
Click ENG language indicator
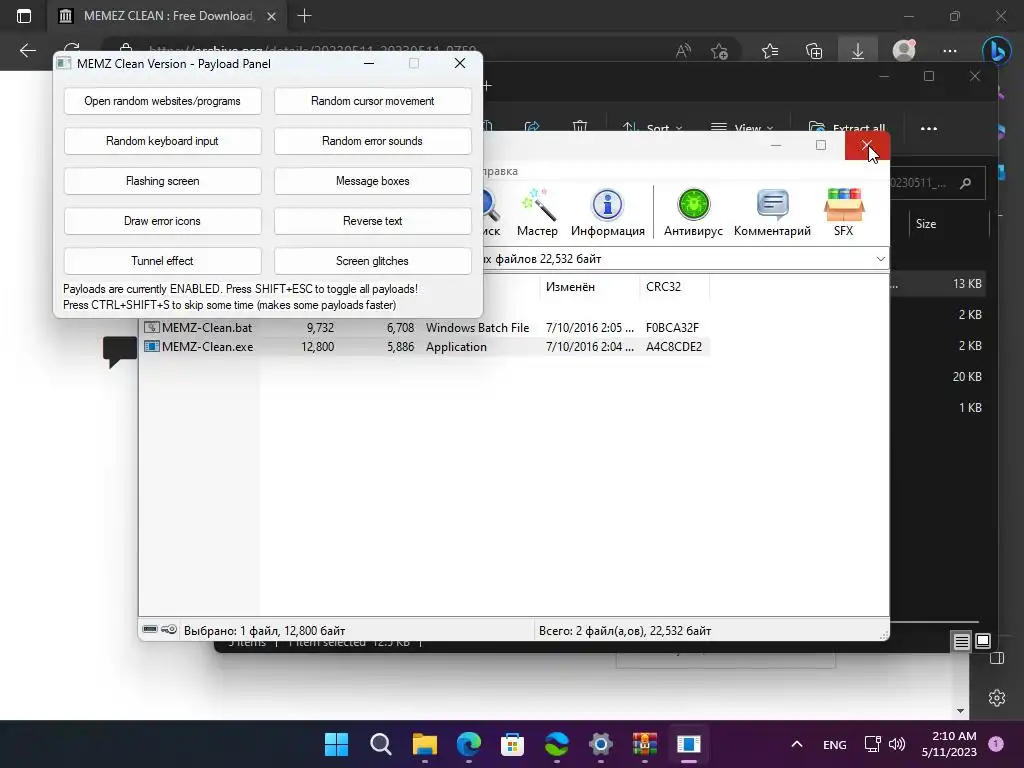click(835, 744)
